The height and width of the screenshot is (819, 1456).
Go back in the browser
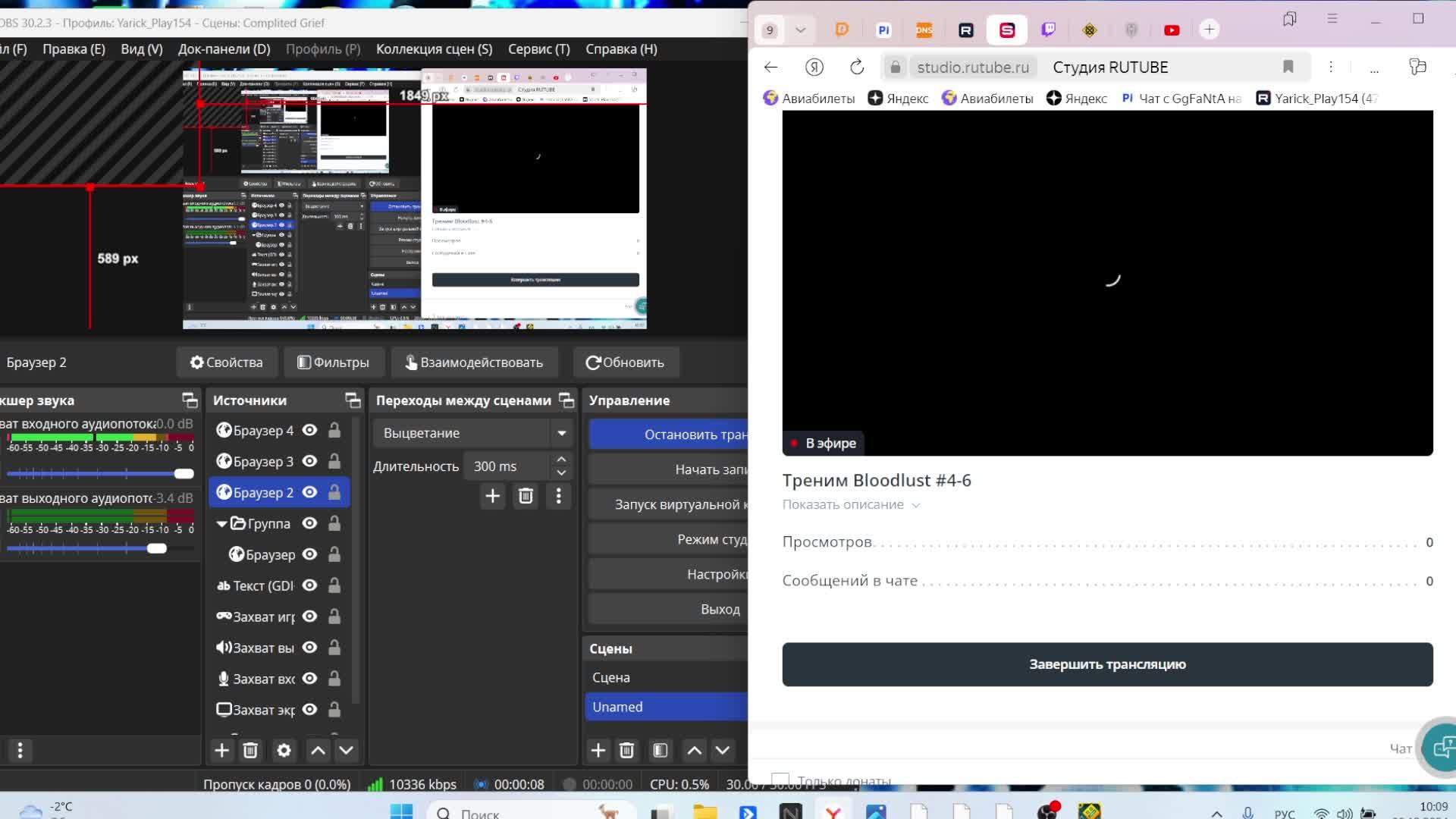pyautogui.click(x=771, y=67)
